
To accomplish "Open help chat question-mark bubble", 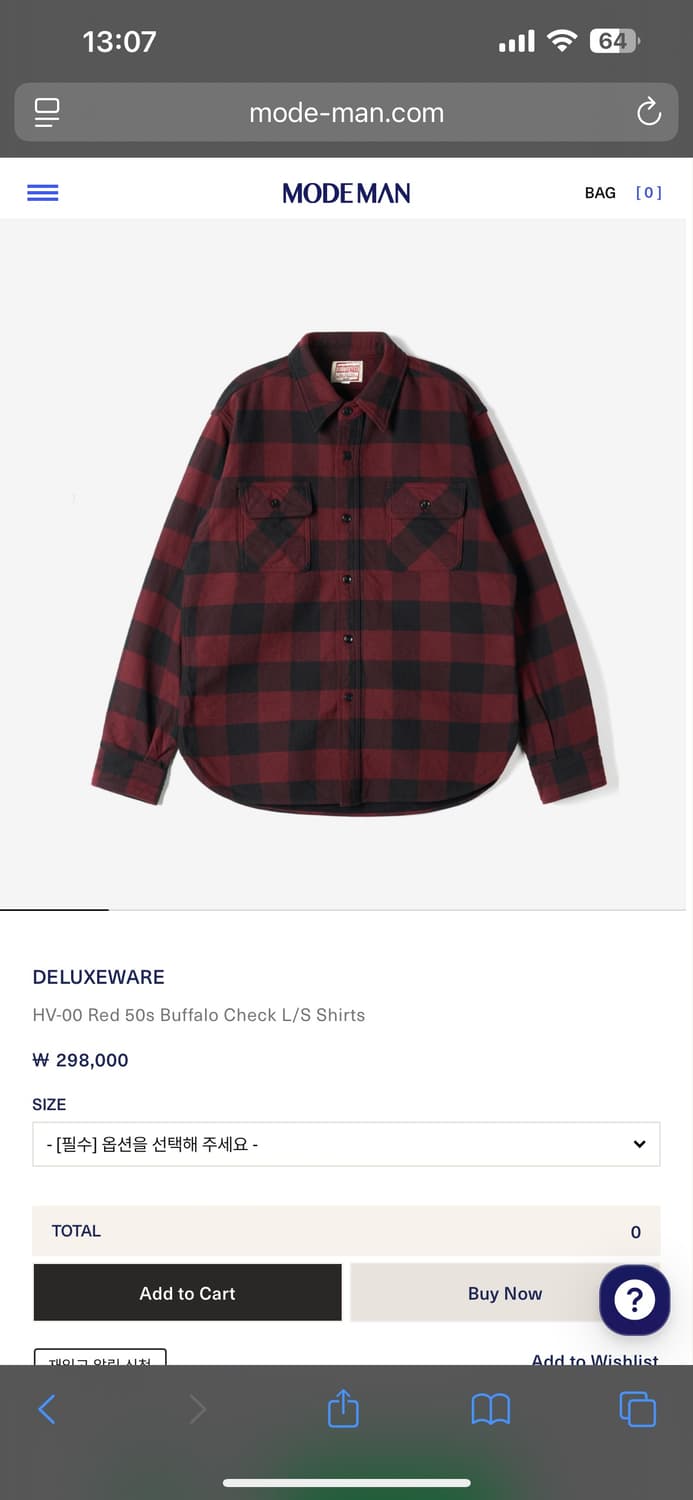I will click(x=634, y=1300).
